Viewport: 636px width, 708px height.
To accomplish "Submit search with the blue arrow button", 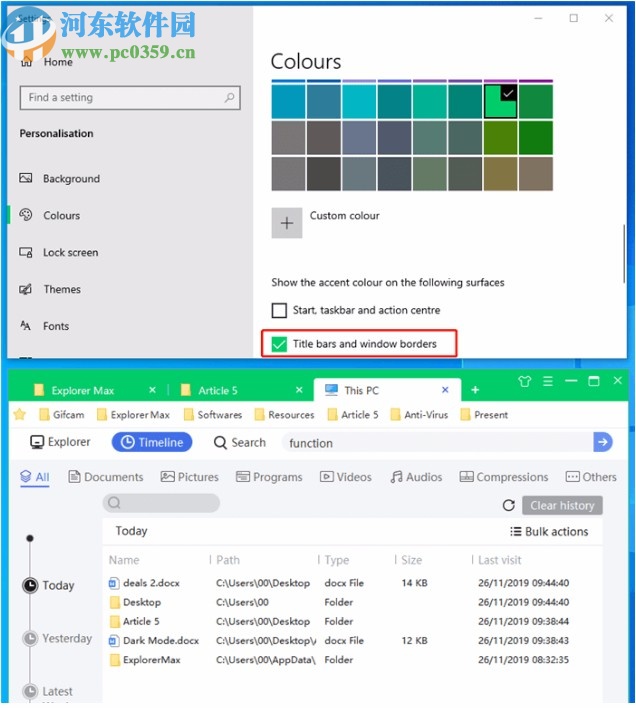I will pyautogui.click(x=602, y=442).
